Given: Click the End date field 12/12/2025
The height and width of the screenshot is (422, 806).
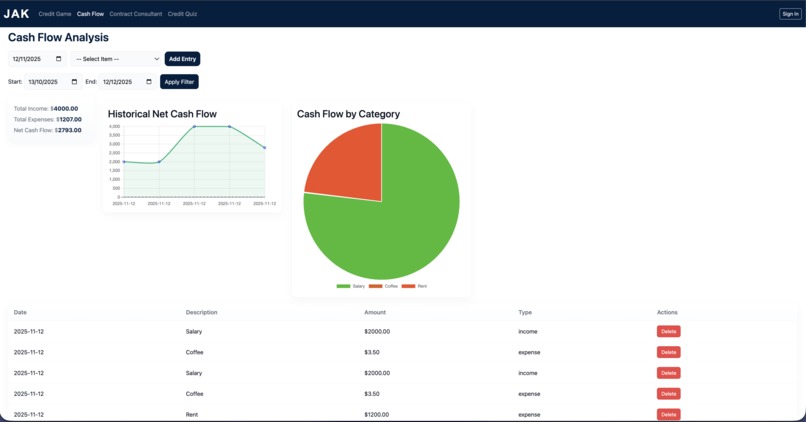Looking at the screenshot, I should coord(127,82).
